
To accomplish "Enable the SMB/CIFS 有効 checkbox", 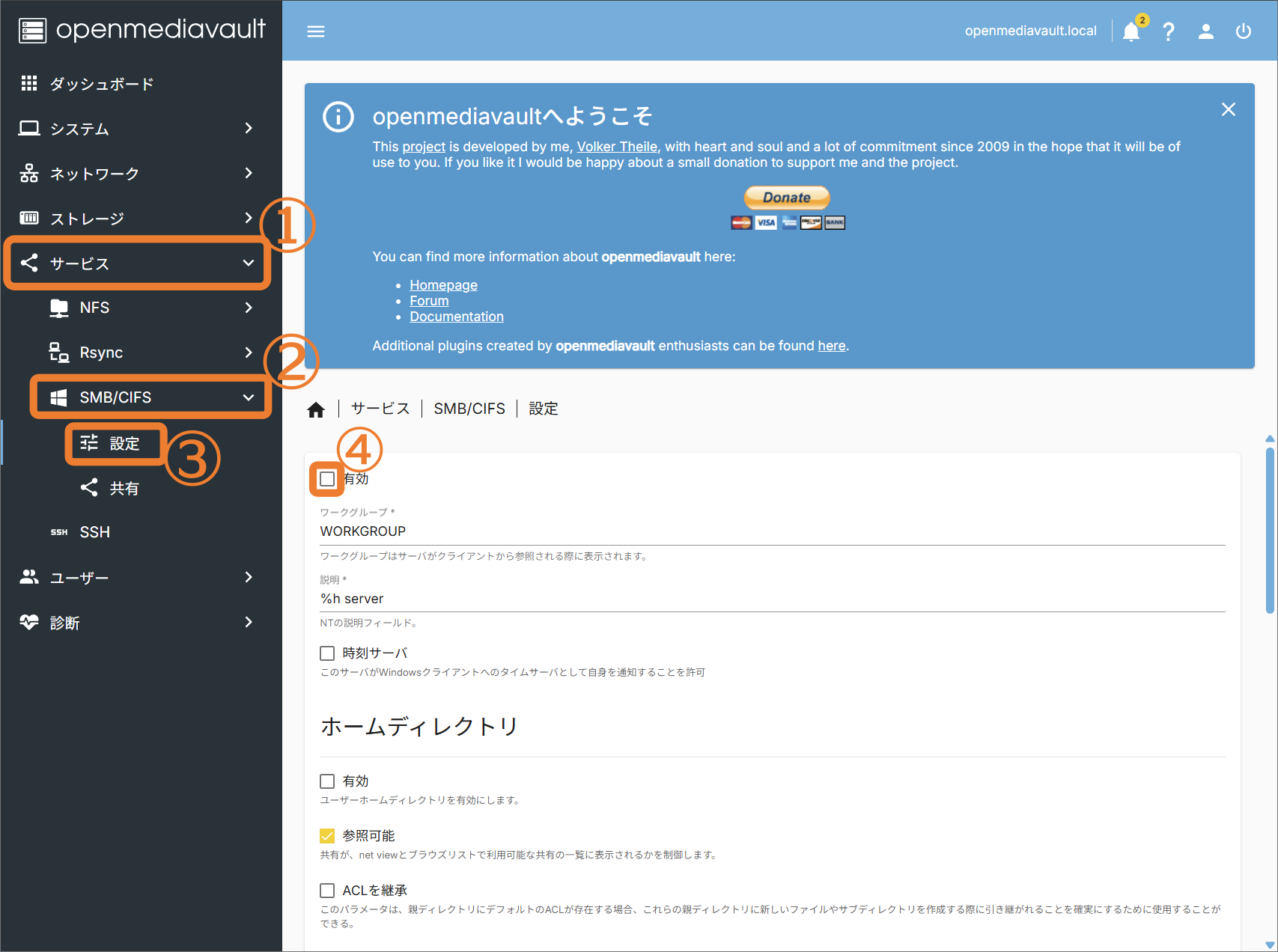I will point(327,479).
